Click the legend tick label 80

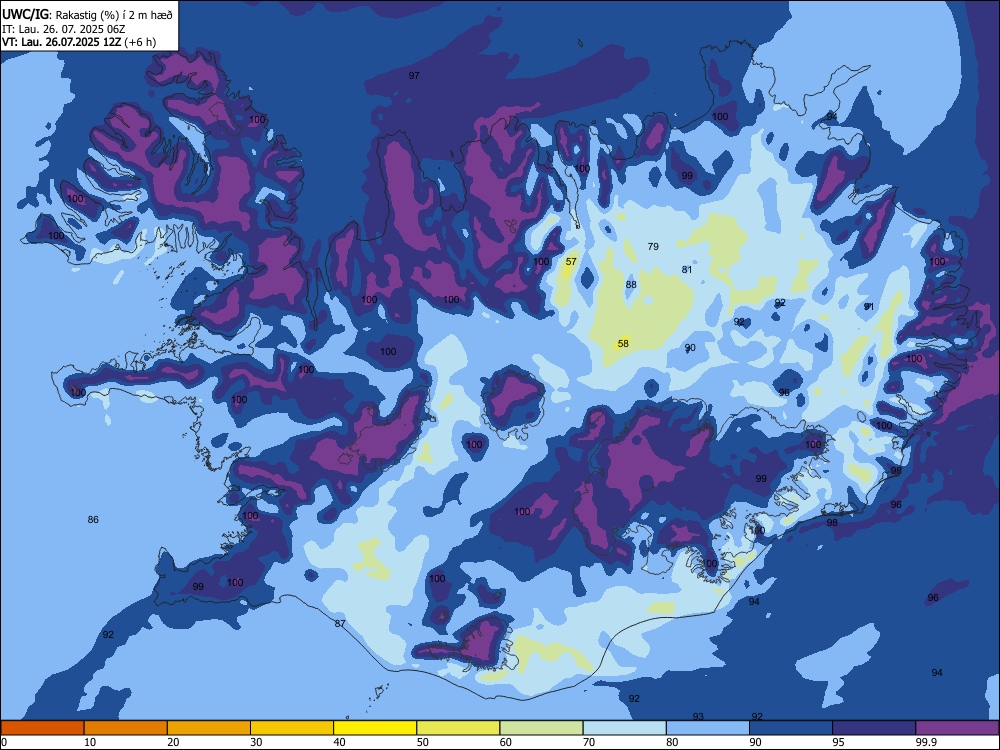(672, 742)
